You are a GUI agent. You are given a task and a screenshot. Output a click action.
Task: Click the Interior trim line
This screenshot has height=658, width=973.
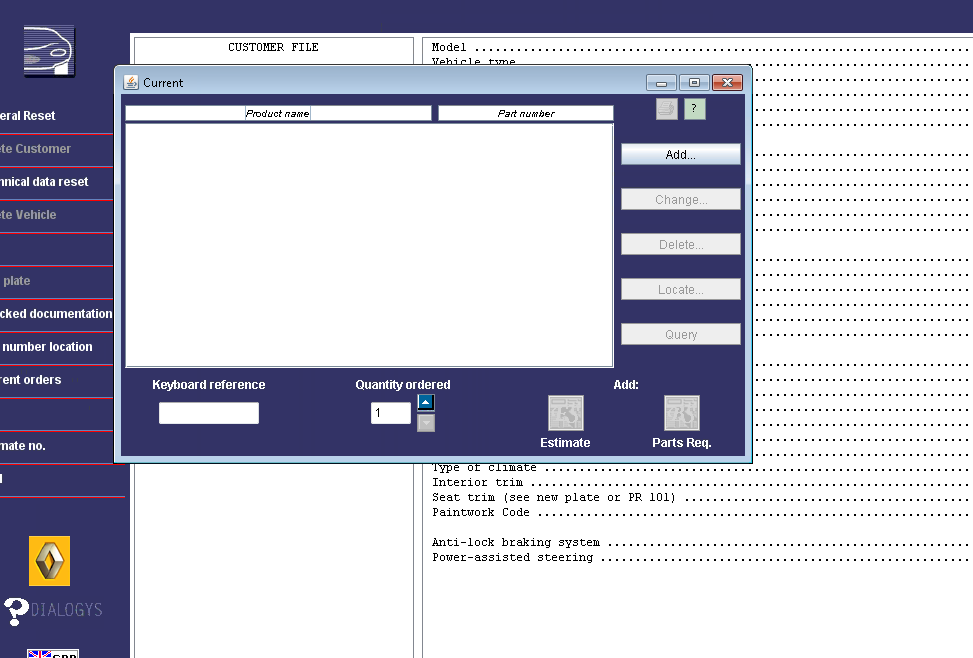coord(702,482)
